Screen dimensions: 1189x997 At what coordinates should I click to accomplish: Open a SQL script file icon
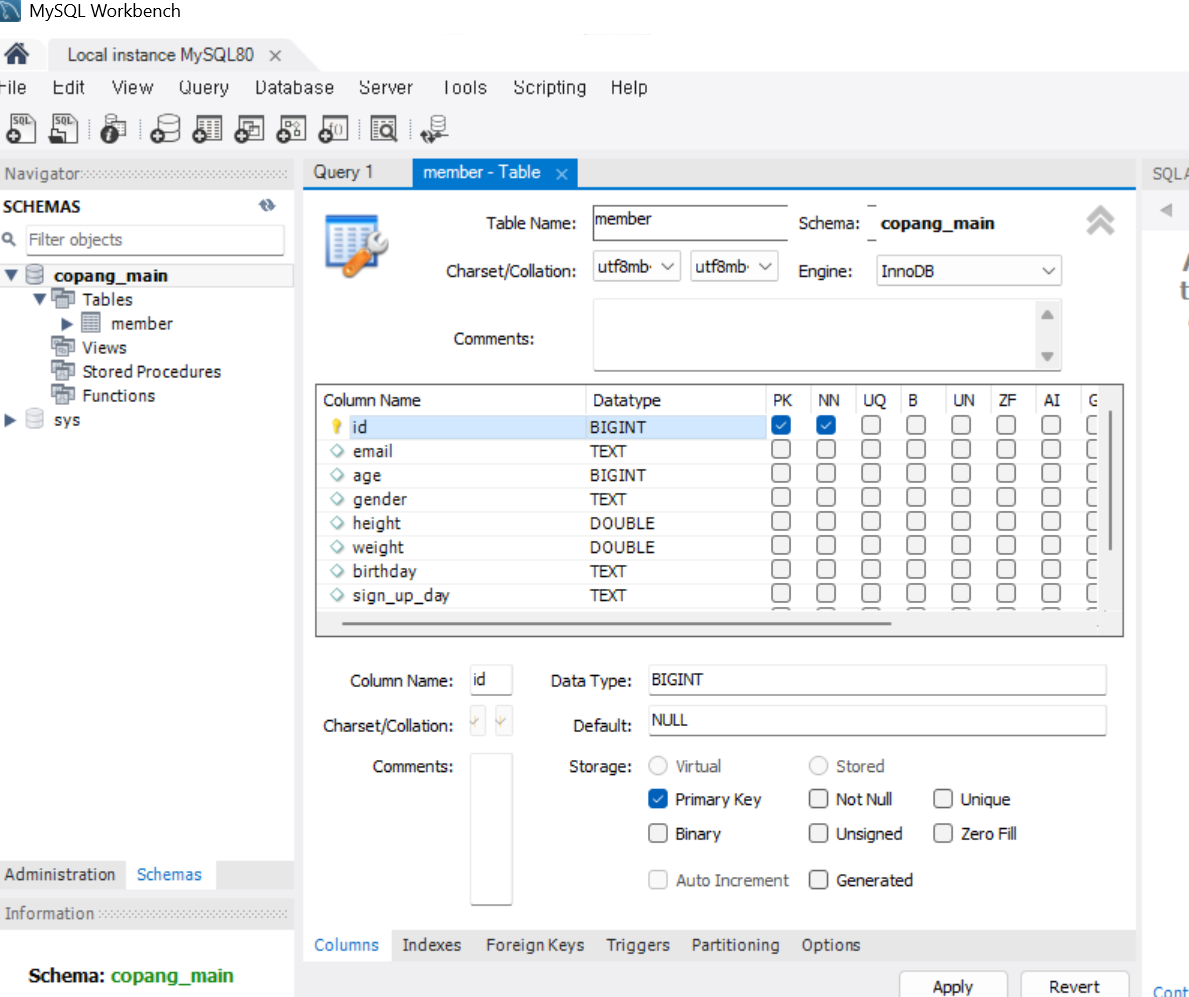click(x=63, y=129)
